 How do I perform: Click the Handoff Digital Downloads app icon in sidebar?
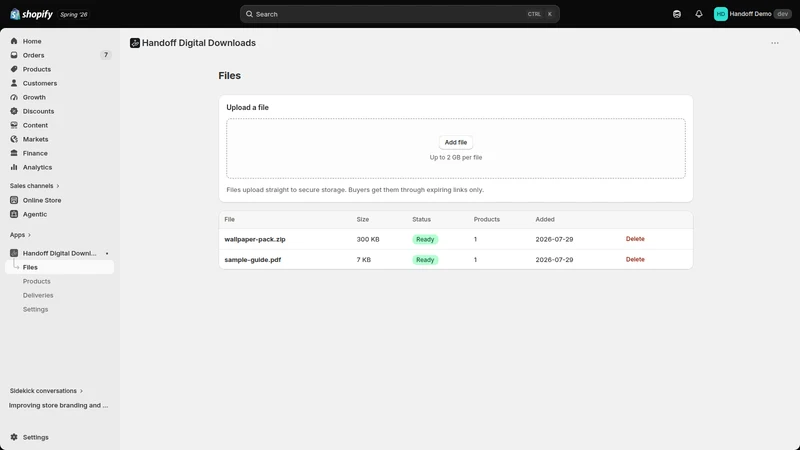(14, 253)
